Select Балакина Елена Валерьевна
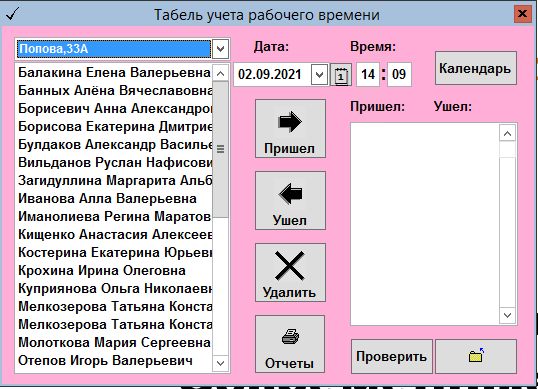 pos(115,72)
